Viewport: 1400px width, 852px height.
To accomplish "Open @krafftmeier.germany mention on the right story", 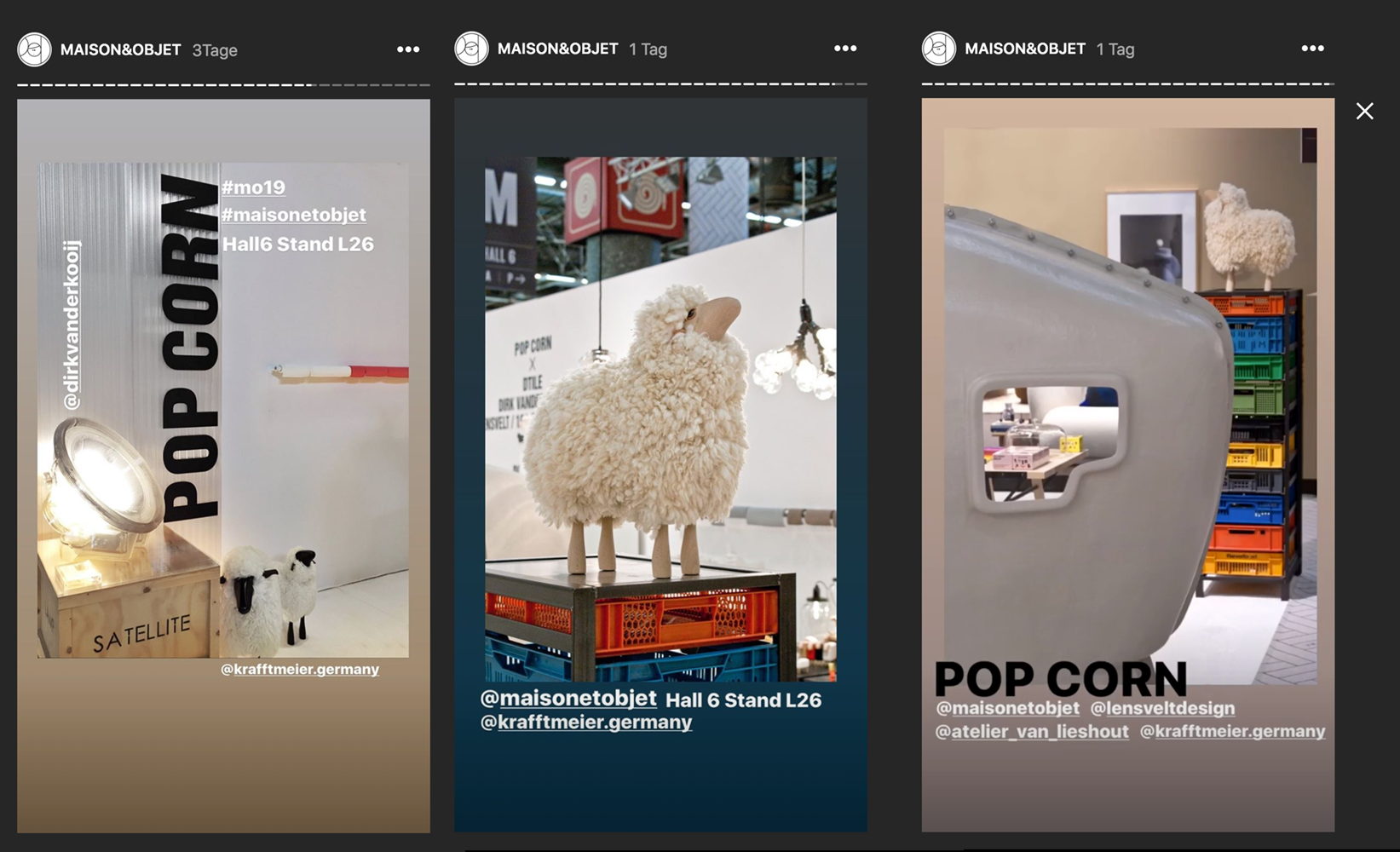I will (1232, 731).
